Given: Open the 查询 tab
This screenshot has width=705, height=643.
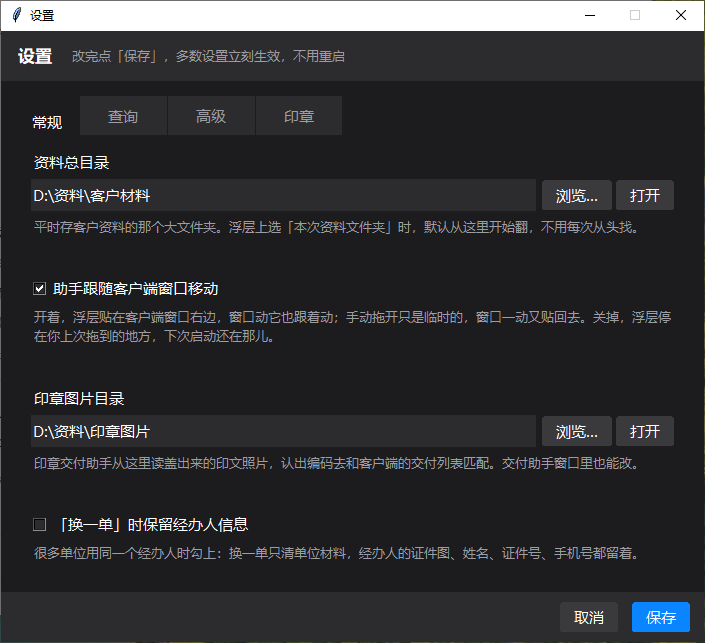Looking at the screenshot, I should (x=123, y=116).
